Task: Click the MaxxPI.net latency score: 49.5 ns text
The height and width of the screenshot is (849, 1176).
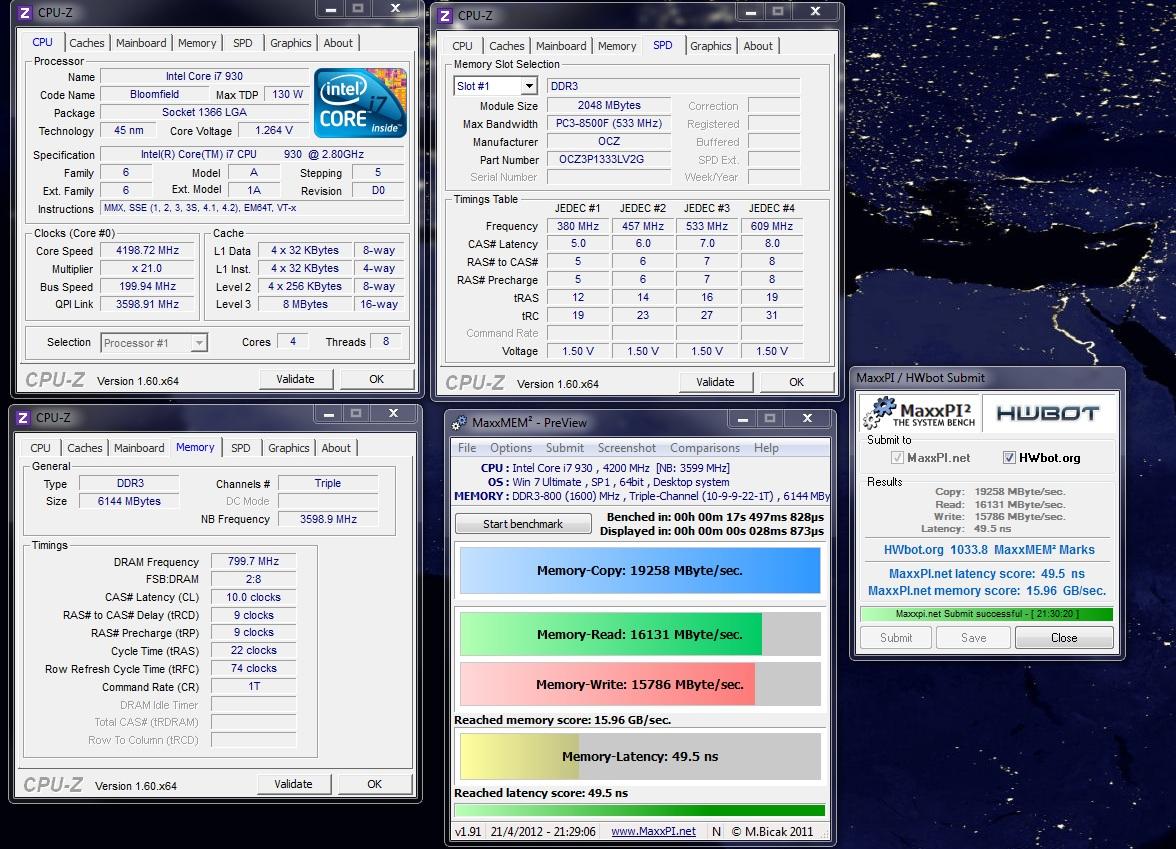Action: tap(986, 574)
